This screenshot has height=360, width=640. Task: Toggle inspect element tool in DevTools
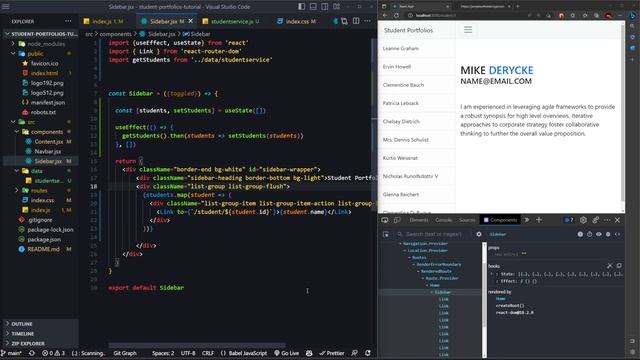point(385,220)
